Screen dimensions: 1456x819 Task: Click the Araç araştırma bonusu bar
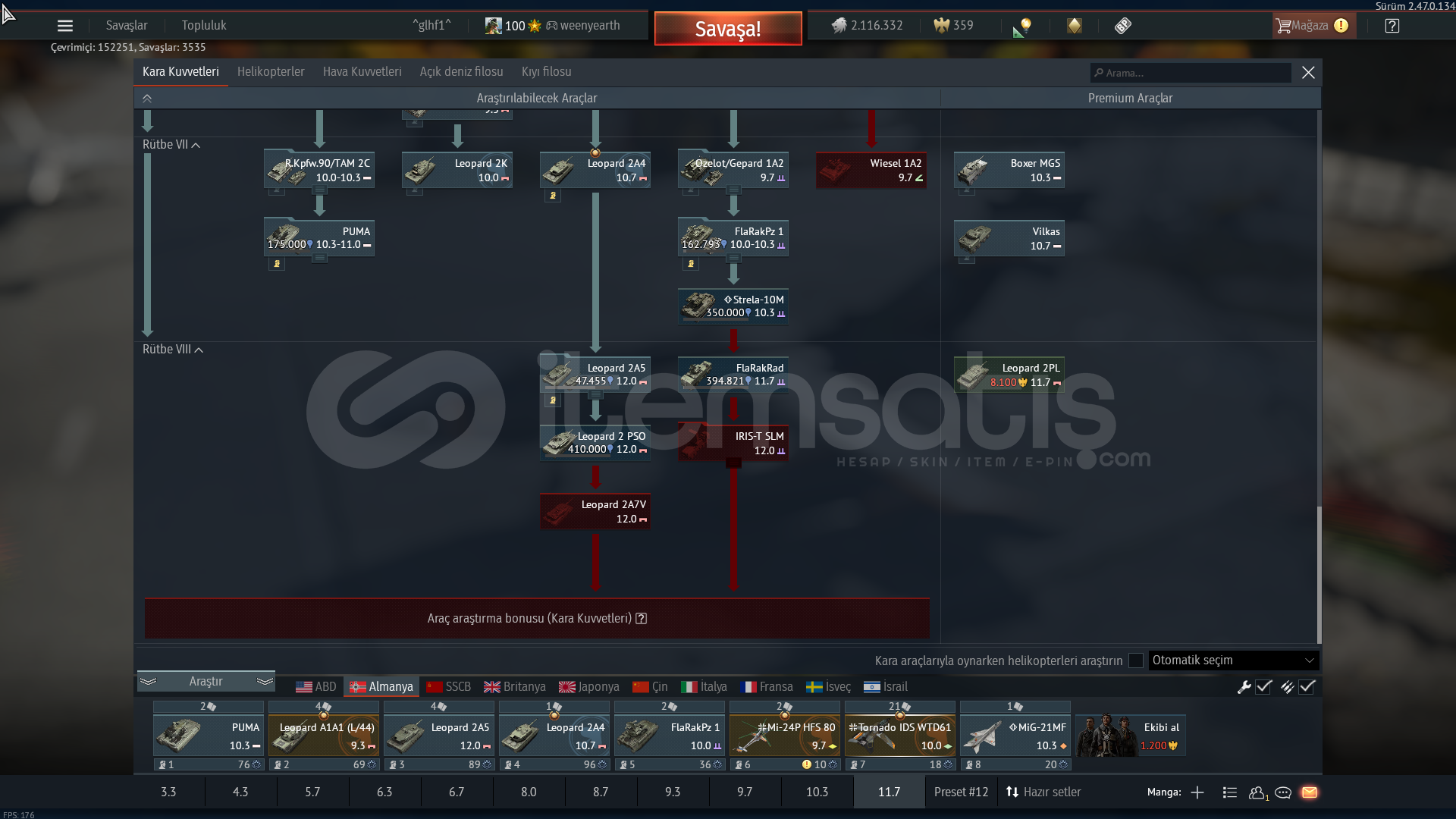[537, 619]
